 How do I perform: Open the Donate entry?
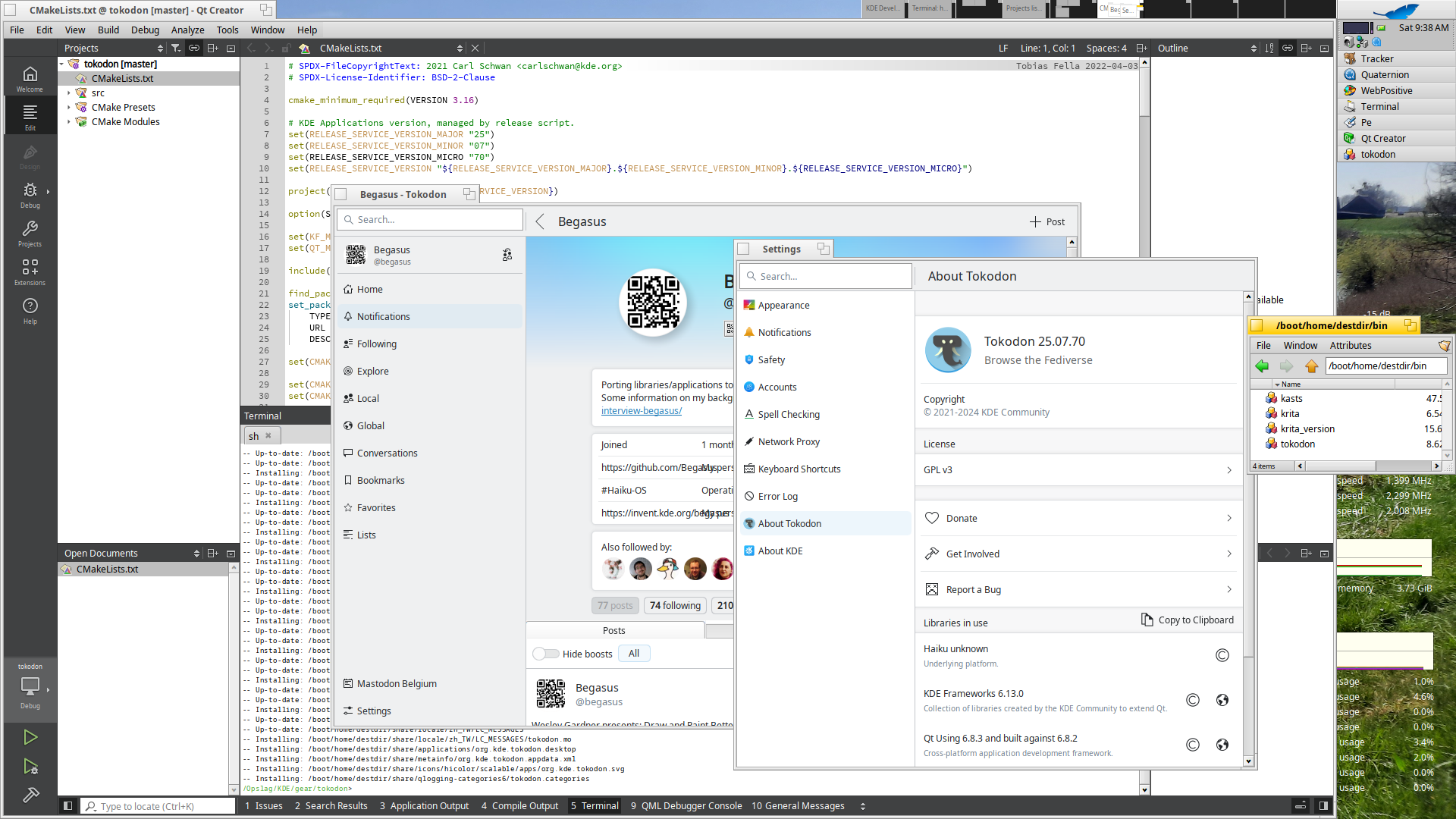click(1078, 518)
